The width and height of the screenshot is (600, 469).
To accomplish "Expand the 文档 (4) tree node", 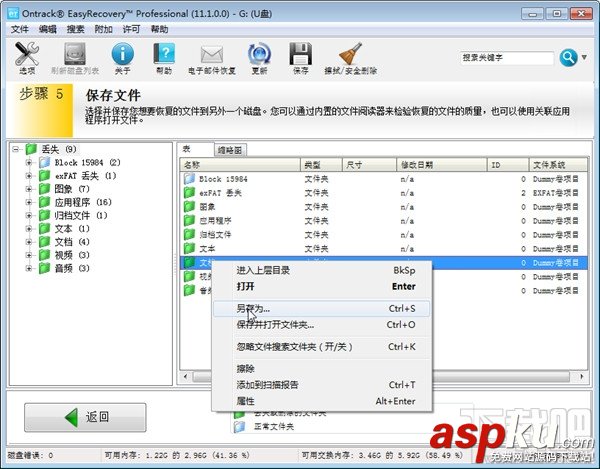I will (x=29, y=242).
